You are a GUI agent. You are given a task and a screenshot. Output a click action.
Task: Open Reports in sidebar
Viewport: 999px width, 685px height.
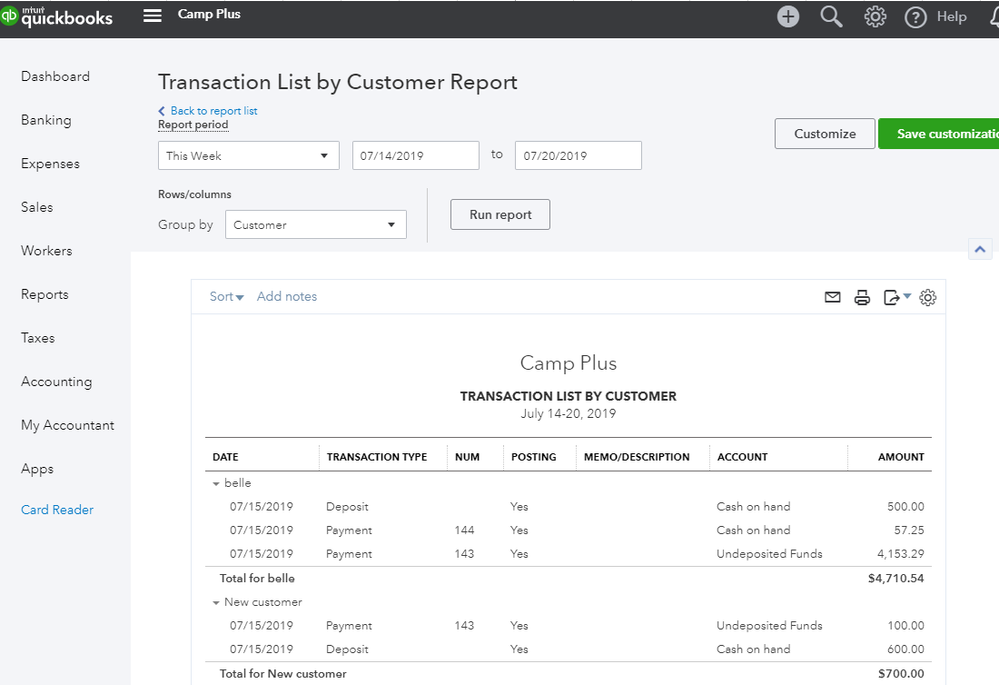pos(45,294)
